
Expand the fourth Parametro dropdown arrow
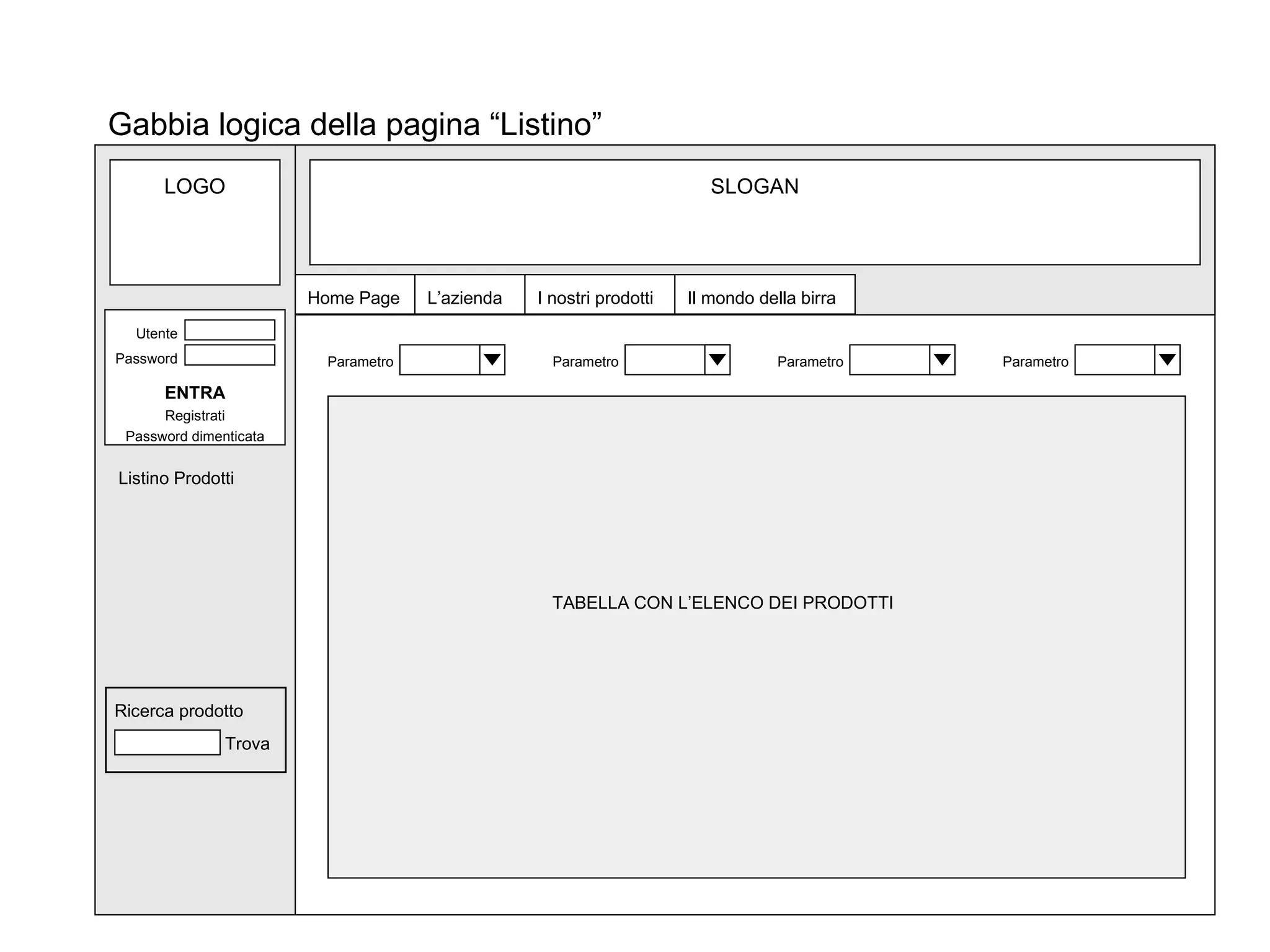click(1168, 360)
